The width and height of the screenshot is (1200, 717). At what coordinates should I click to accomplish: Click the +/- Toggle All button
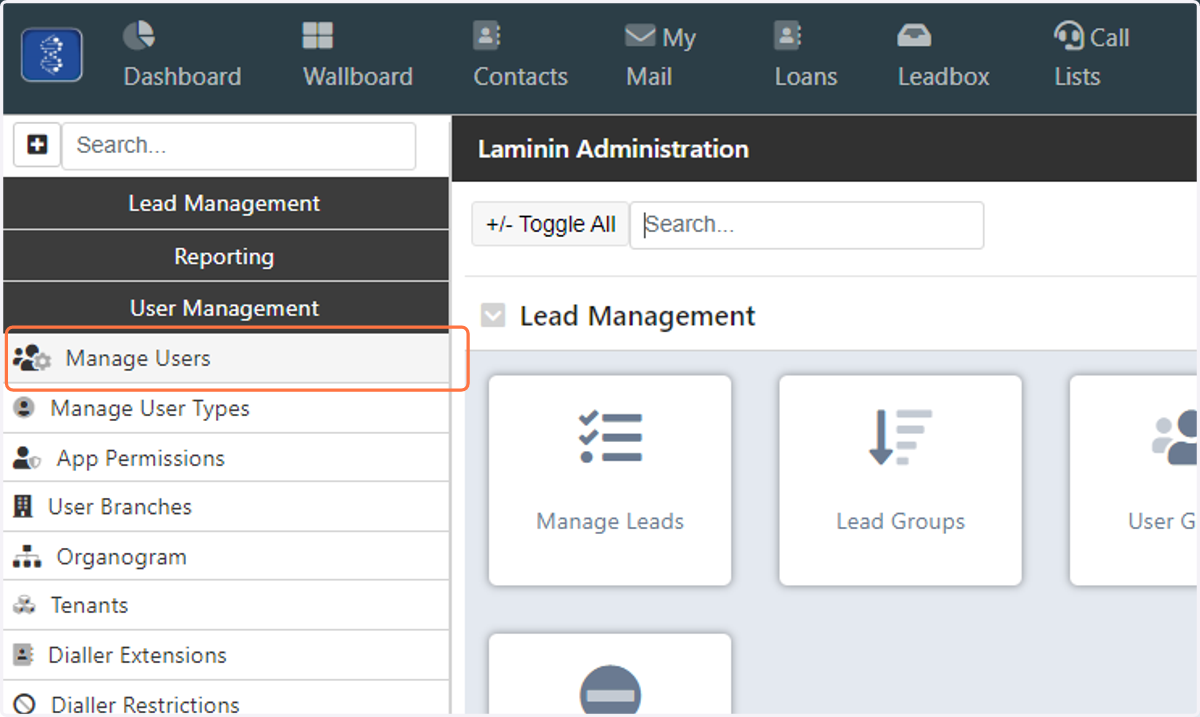click(550, 225)
